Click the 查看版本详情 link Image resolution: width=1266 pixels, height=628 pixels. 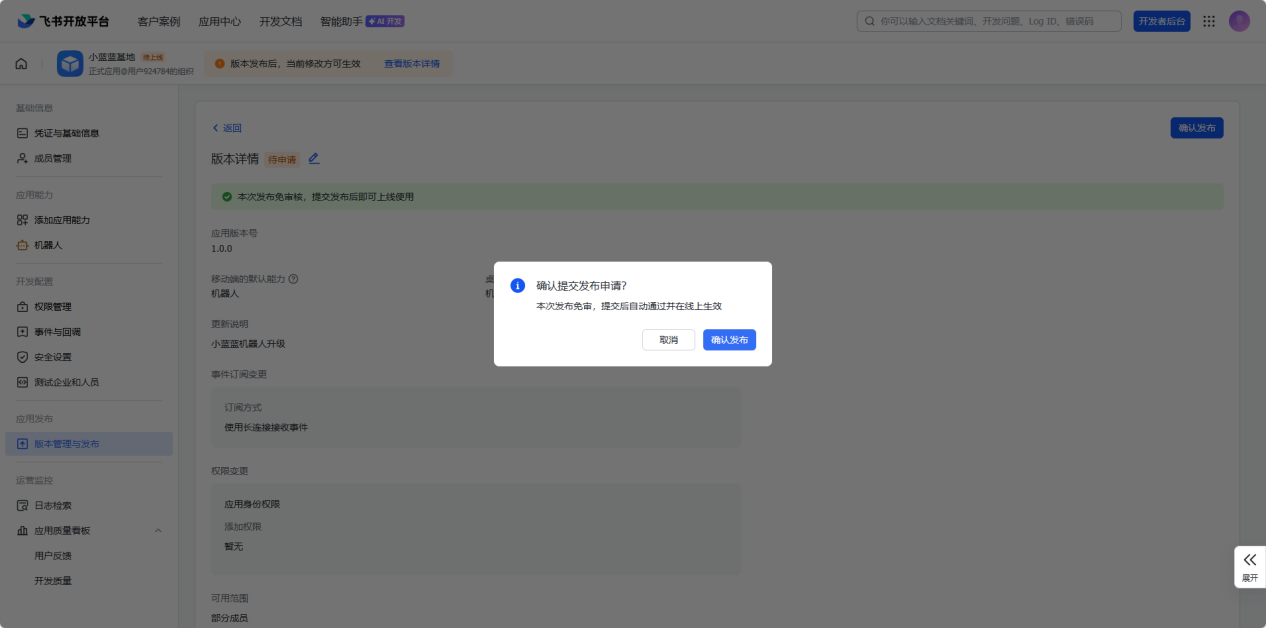412,64
